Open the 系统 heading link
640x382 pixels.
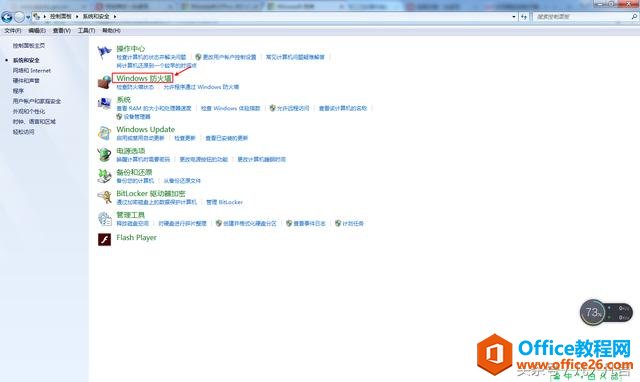coord(124,100)
